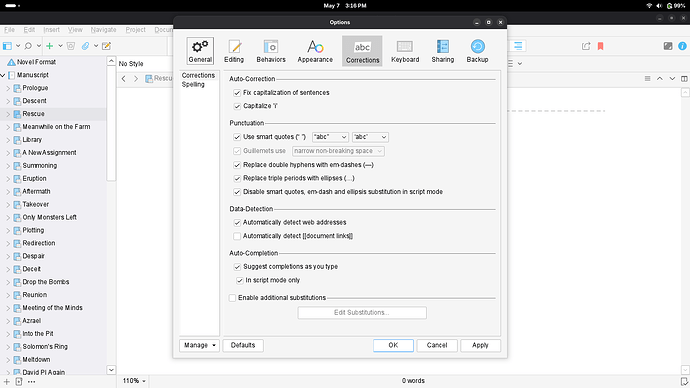Click the trash icon in main toolbar

71,46
